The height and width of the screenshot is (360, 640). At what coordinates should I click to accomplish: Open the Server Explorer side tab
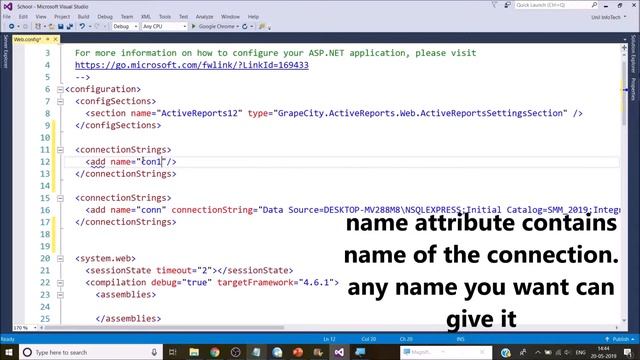5,51
